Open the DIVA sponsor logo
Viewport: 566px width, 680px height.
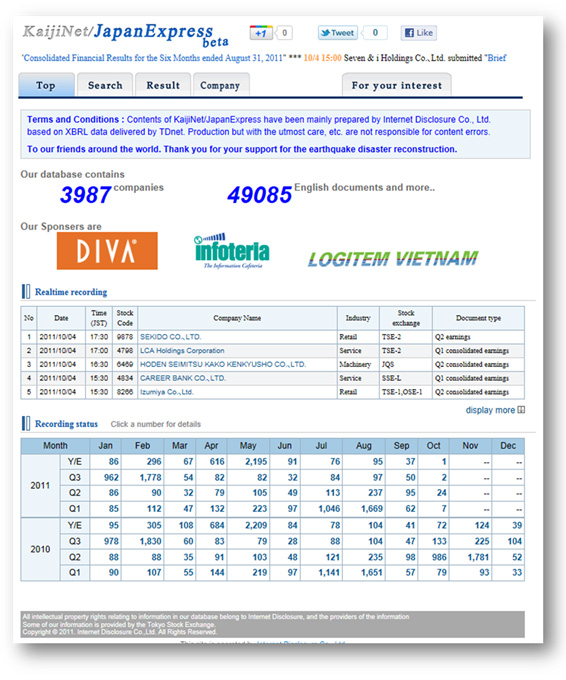click(x=107, y=251)
